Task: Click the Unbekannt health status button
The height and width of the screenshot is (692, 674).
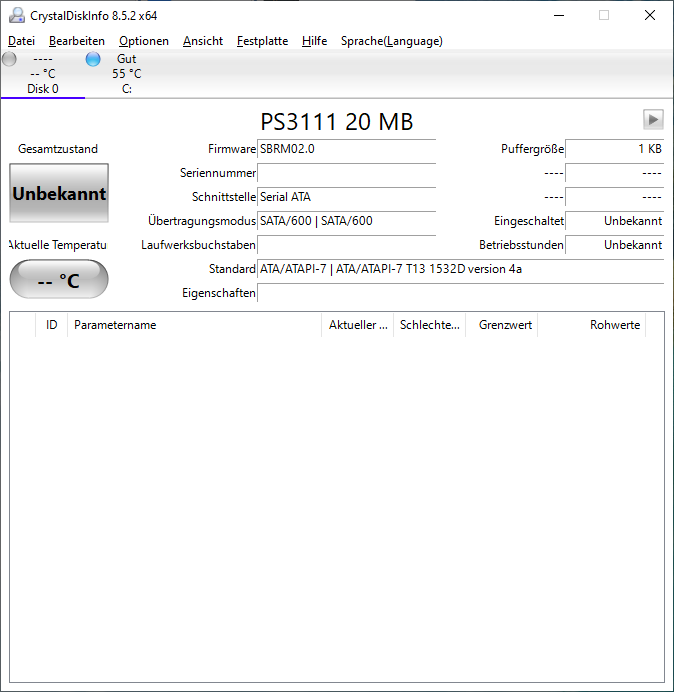Action: tap(59, 193)
